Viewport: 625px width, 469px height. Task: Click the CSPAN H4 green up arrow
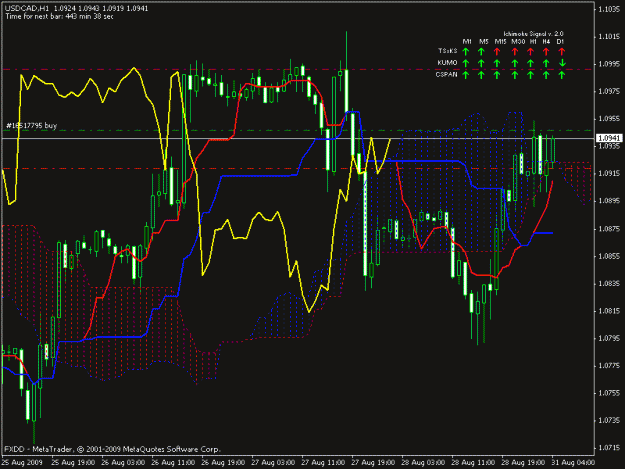click(x=546, y=75)
